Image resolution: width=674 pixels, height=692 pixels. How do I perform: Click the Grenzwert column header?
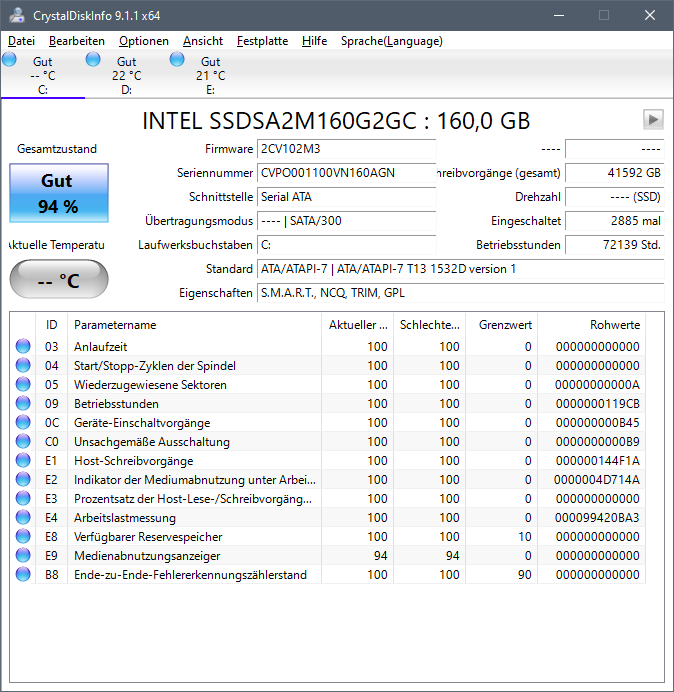[x=501, y=325]
